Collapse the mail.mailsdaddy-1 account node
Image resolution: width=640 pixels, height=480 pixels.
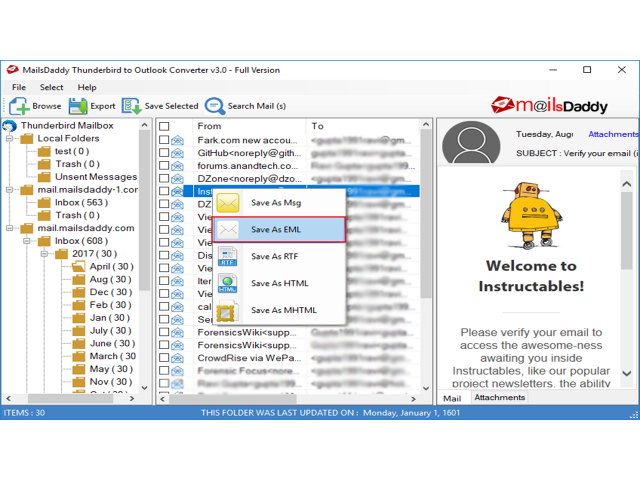[x=10, y=190]
